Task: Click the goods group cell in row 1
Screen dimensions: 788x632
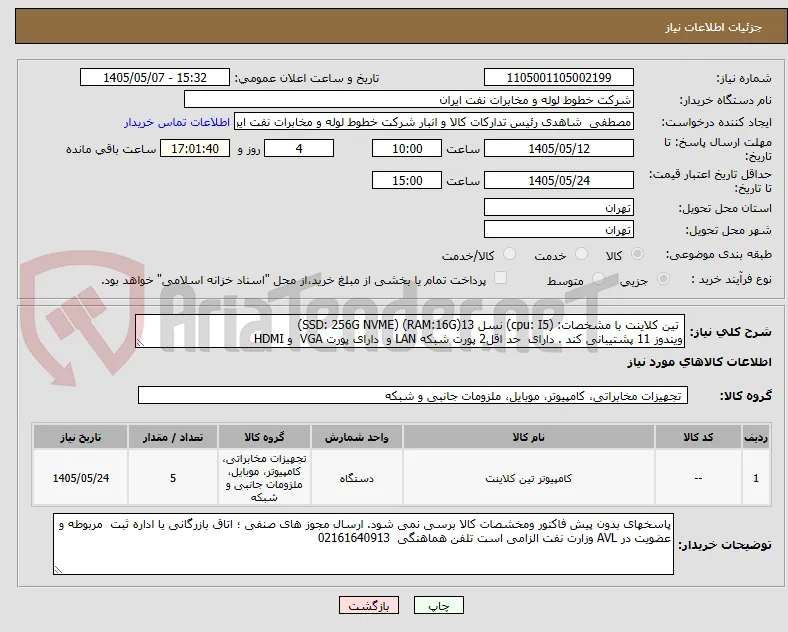Action: click(x=264, y=478)
